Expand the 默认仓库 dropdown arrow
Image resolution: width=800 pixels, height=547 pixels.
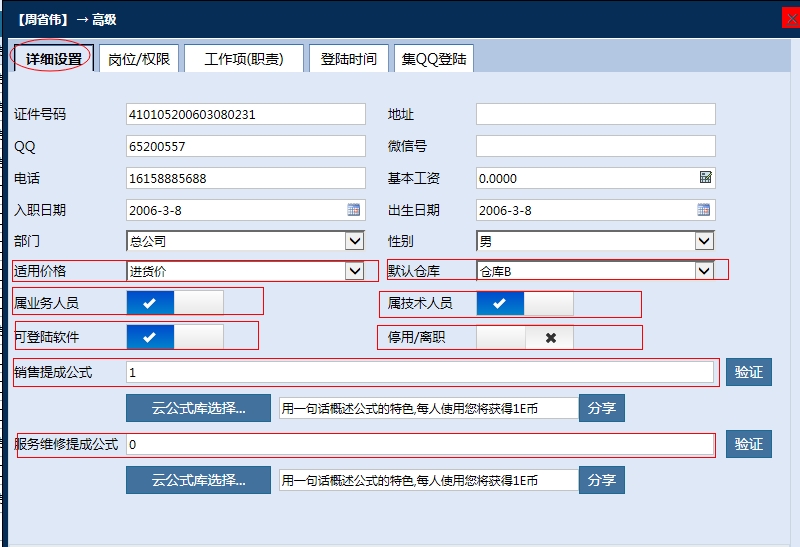point(704,270)
